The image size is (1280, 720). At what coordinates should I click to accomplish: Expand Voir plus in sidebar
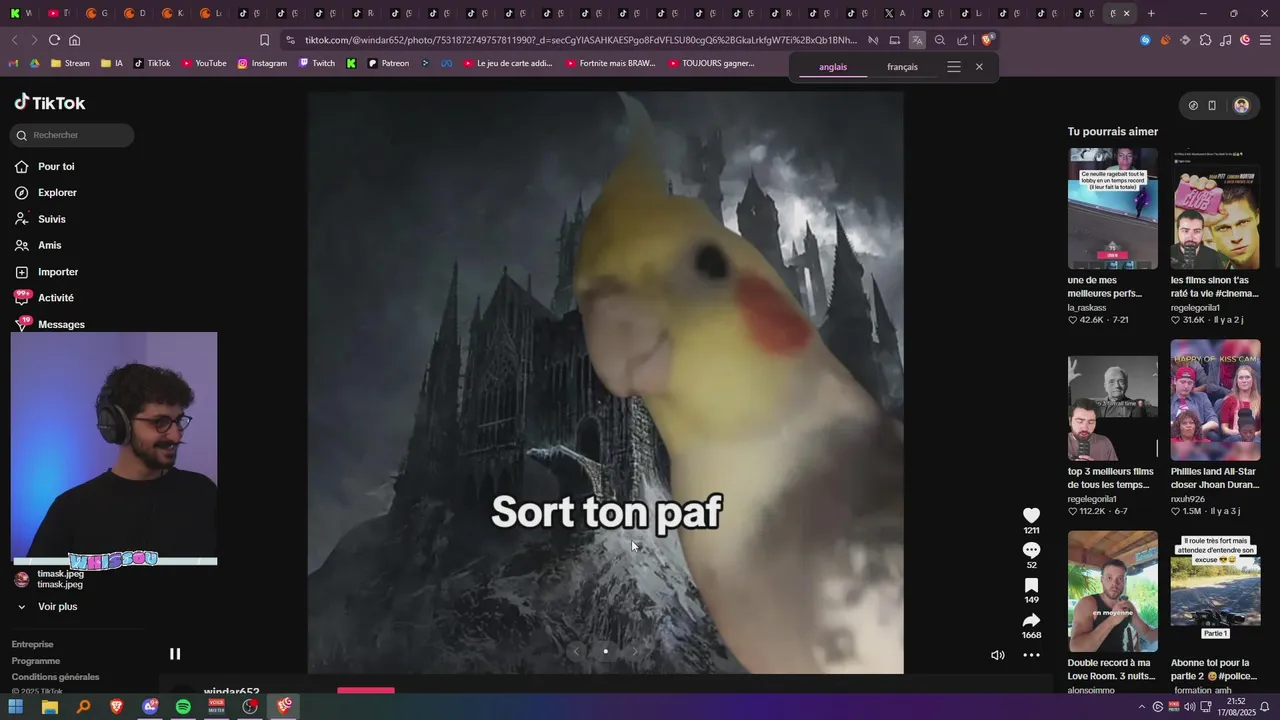point(46,607)
